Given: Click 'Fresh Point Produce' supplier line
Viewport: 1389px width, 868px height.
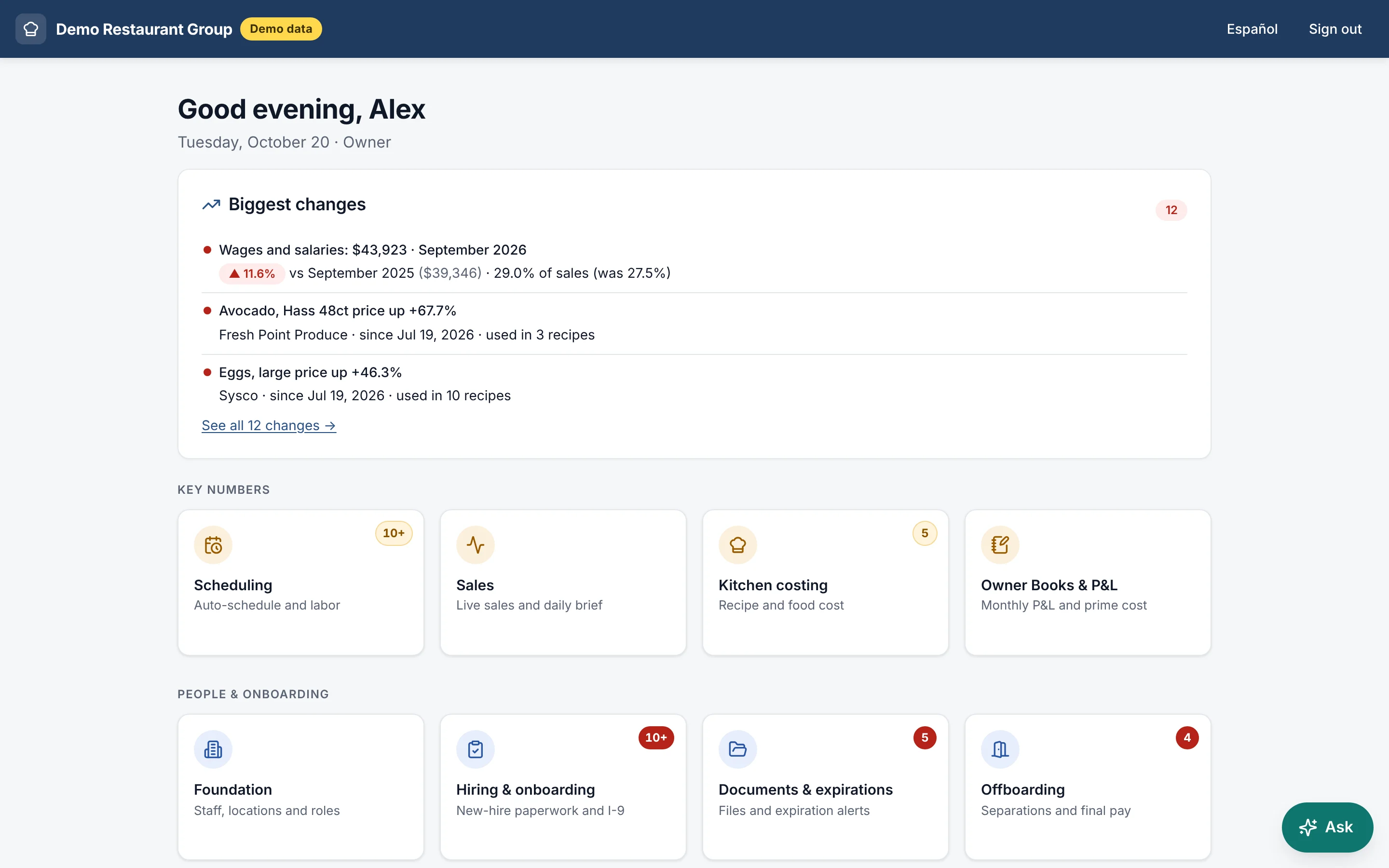Looking at the screenshot, I should coord(407,335).
